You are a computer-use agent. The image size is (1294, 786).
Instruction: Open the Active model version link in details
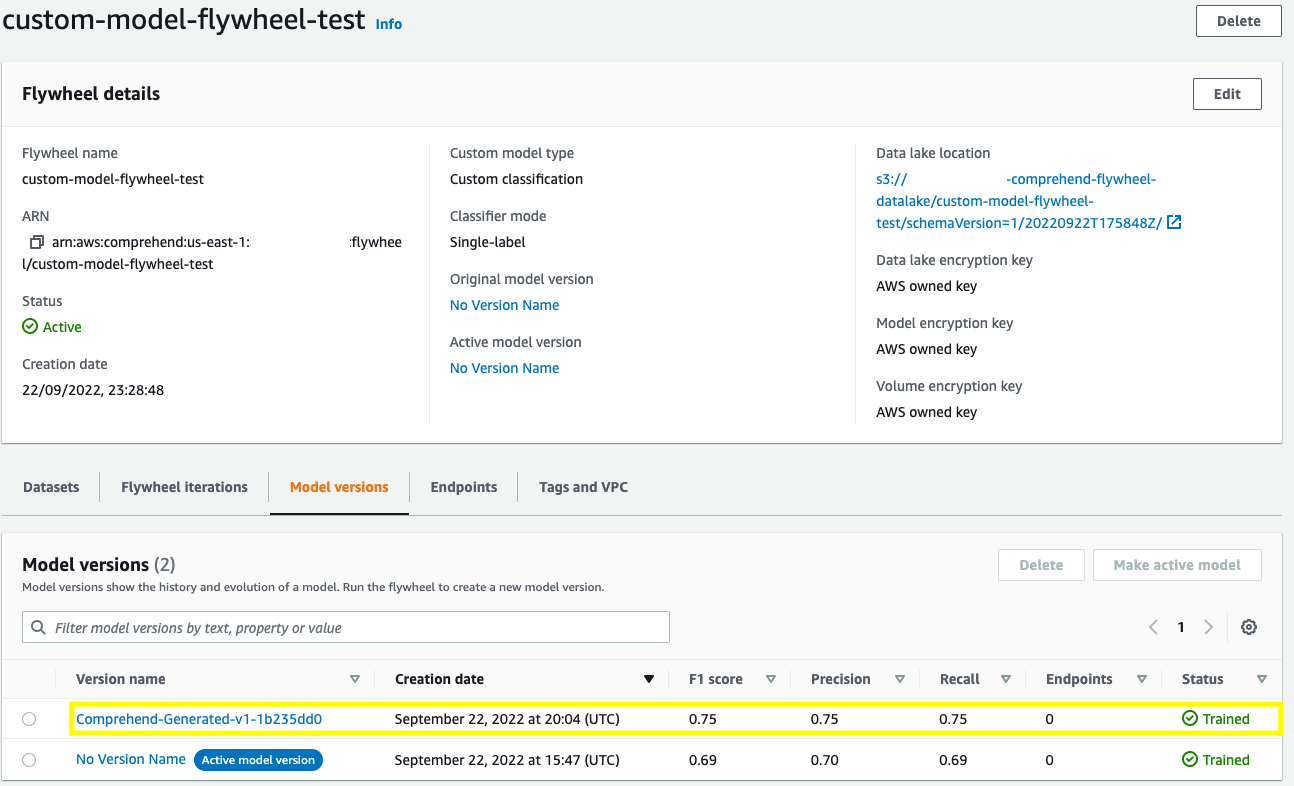point(504,368)
